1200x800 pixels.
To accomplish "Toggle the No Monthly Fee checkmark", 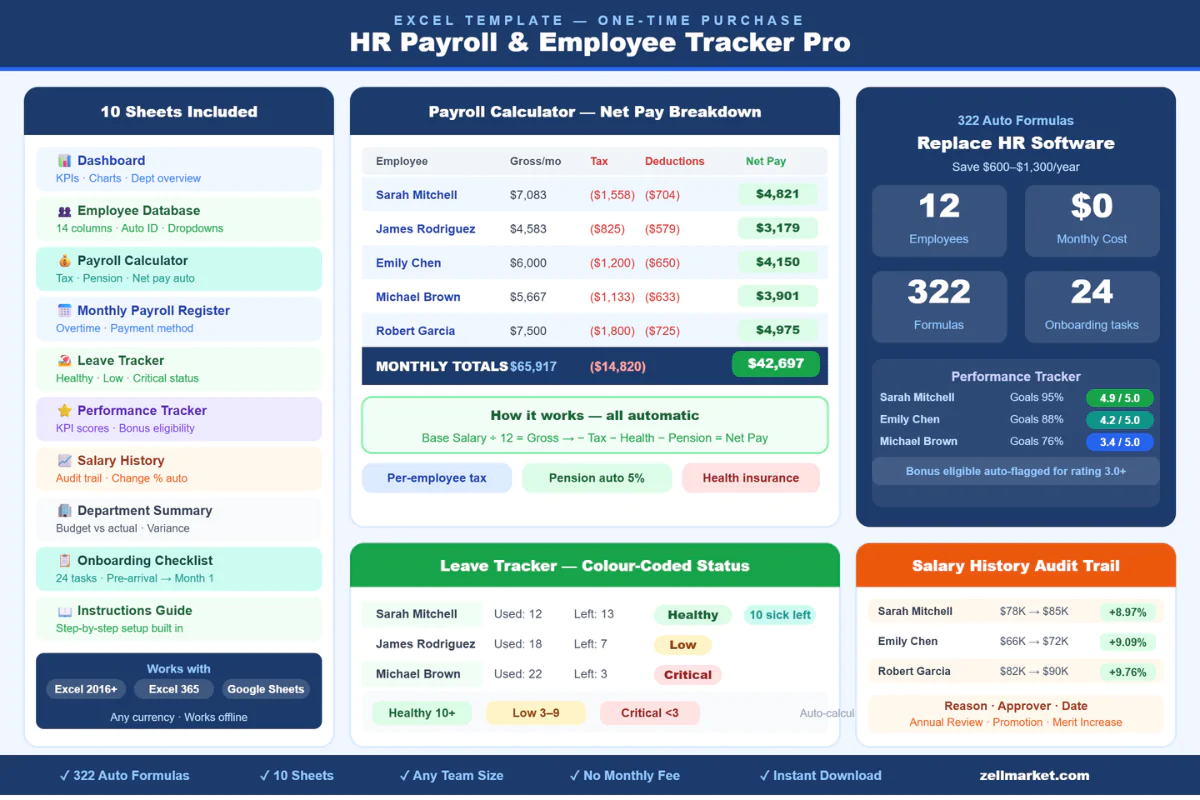I will pyautogui.click(x=573, y=775).
